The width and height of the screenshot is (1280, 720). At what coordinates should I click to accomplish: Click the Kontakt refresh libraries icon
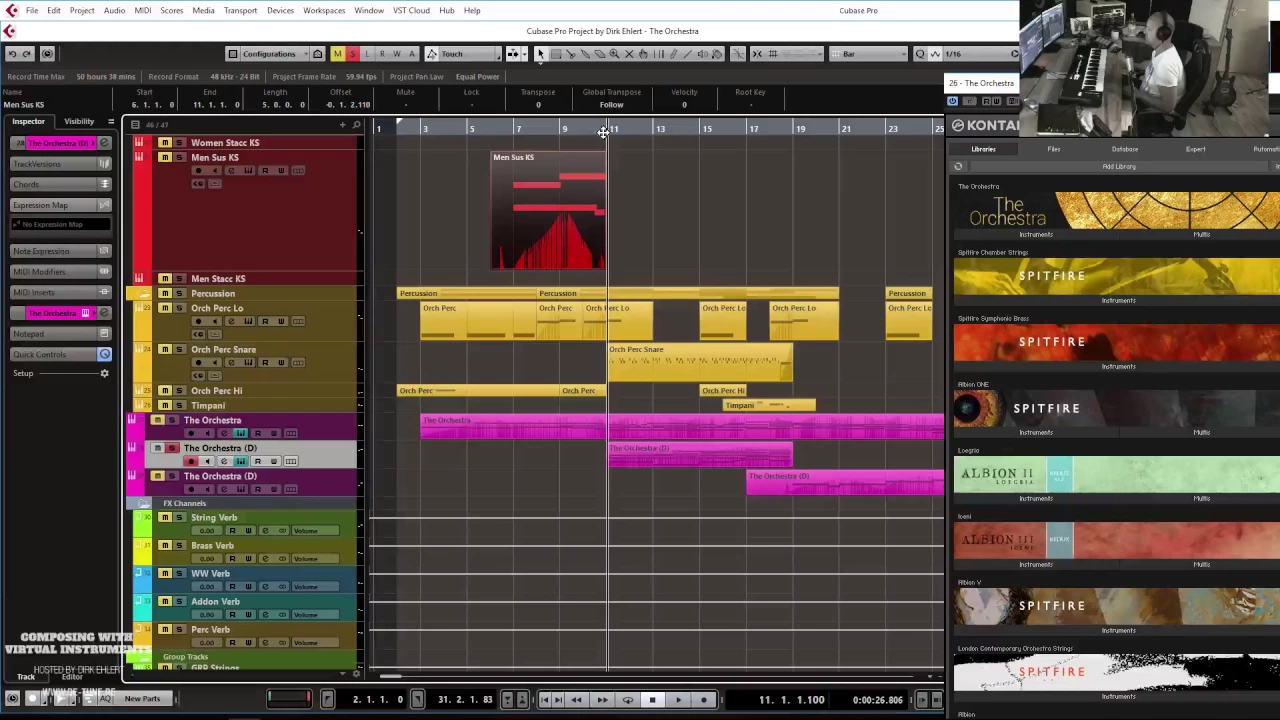click(x=958, y=167)
